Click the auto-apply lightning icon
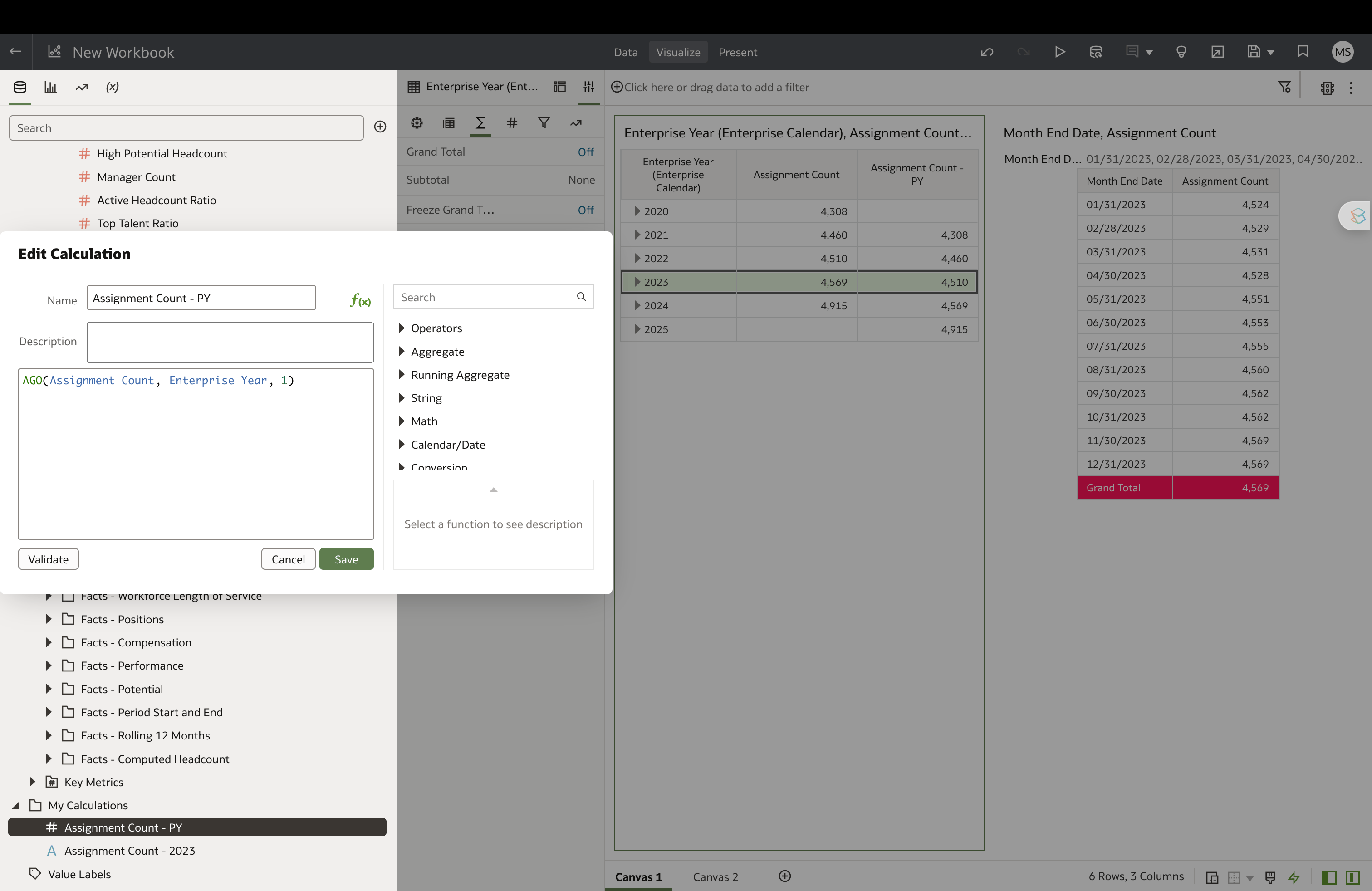1372x891 pixels. coord(1294,877)
